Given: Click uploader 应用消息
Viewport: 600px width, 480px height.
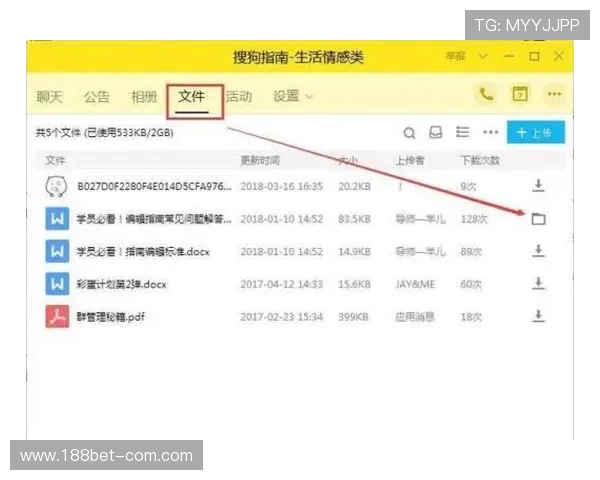Looking at the screenshot, I should tap(415, 317).
